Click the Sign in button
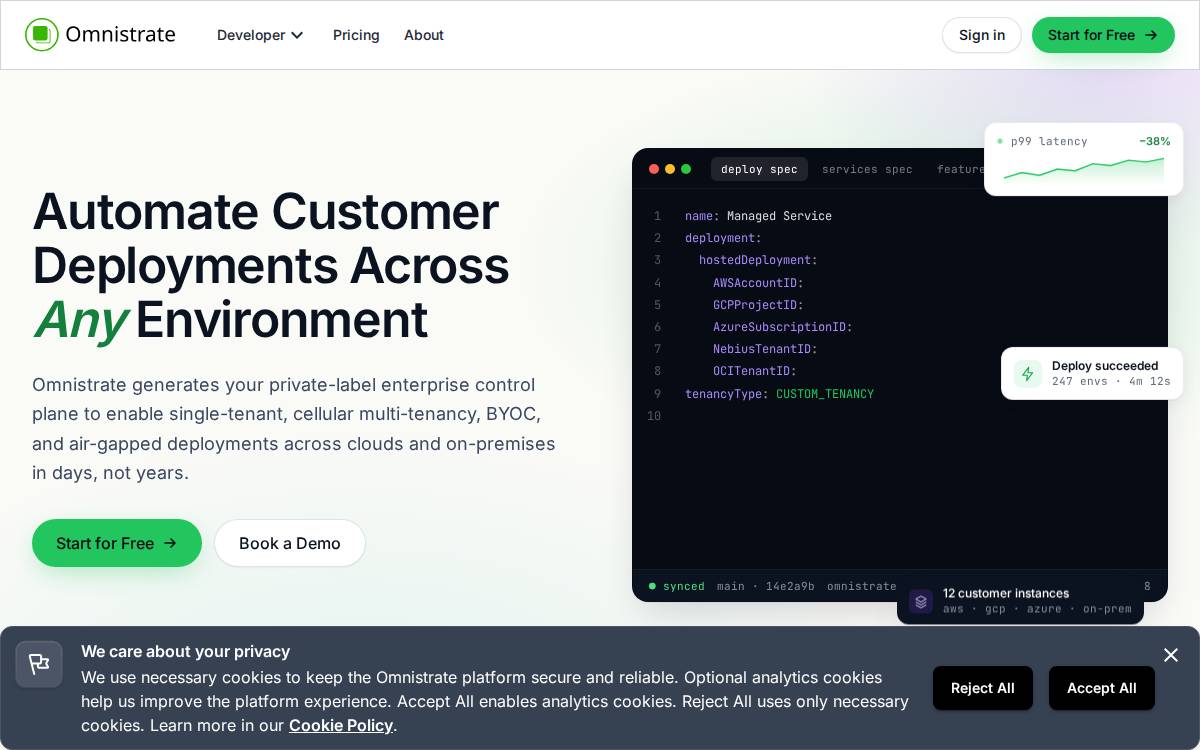The height and width of the screenshot is (750, 1200). (x=982, y=35)
